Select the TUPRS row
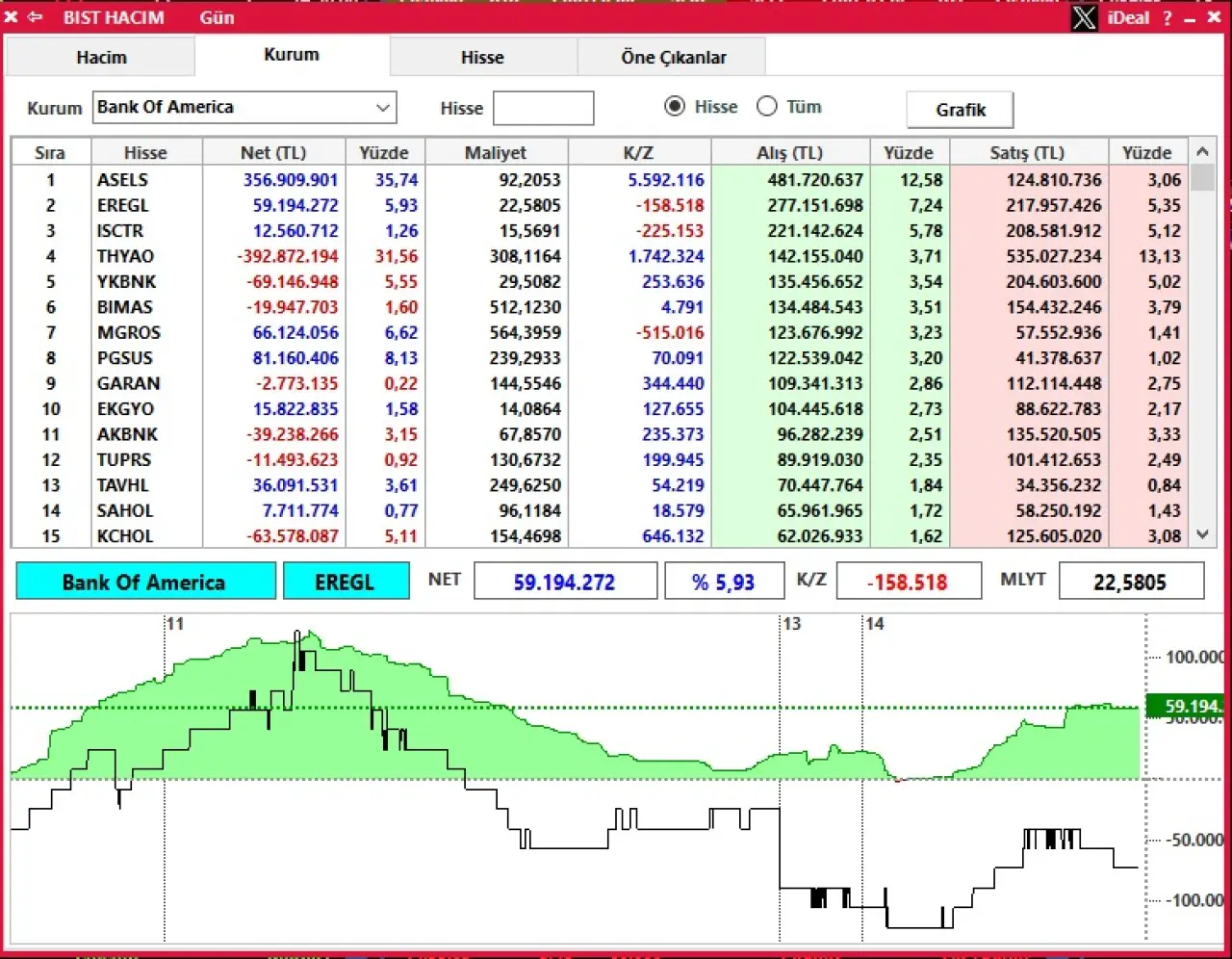 coord(601,460)
